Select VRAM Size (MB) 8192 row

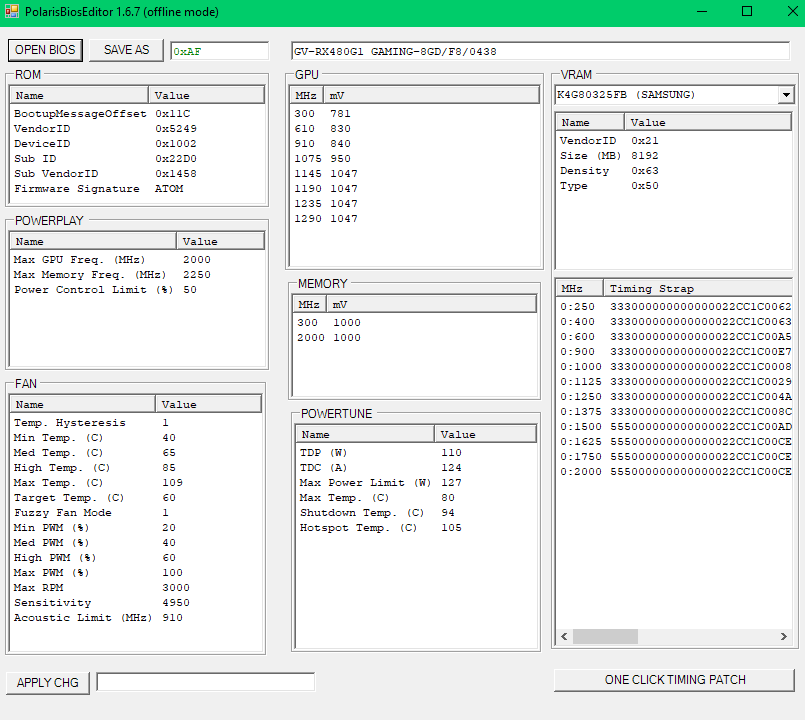[x=674, y=156]
